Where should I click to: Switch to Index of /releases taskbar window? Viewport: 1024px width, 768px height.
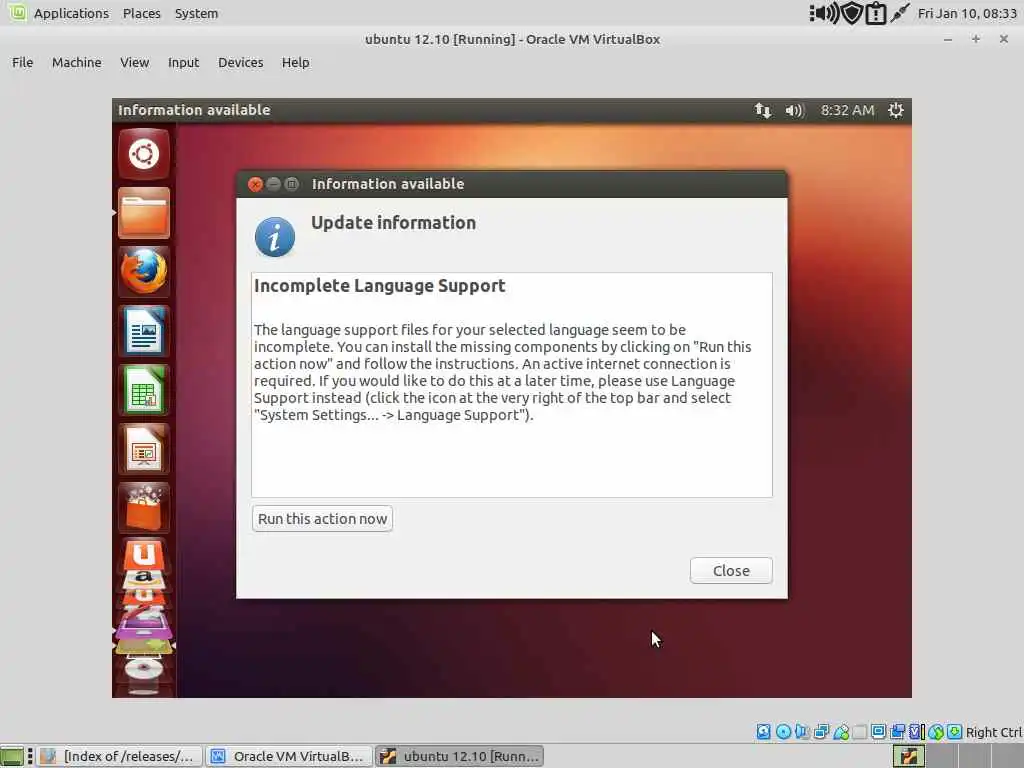120,756
